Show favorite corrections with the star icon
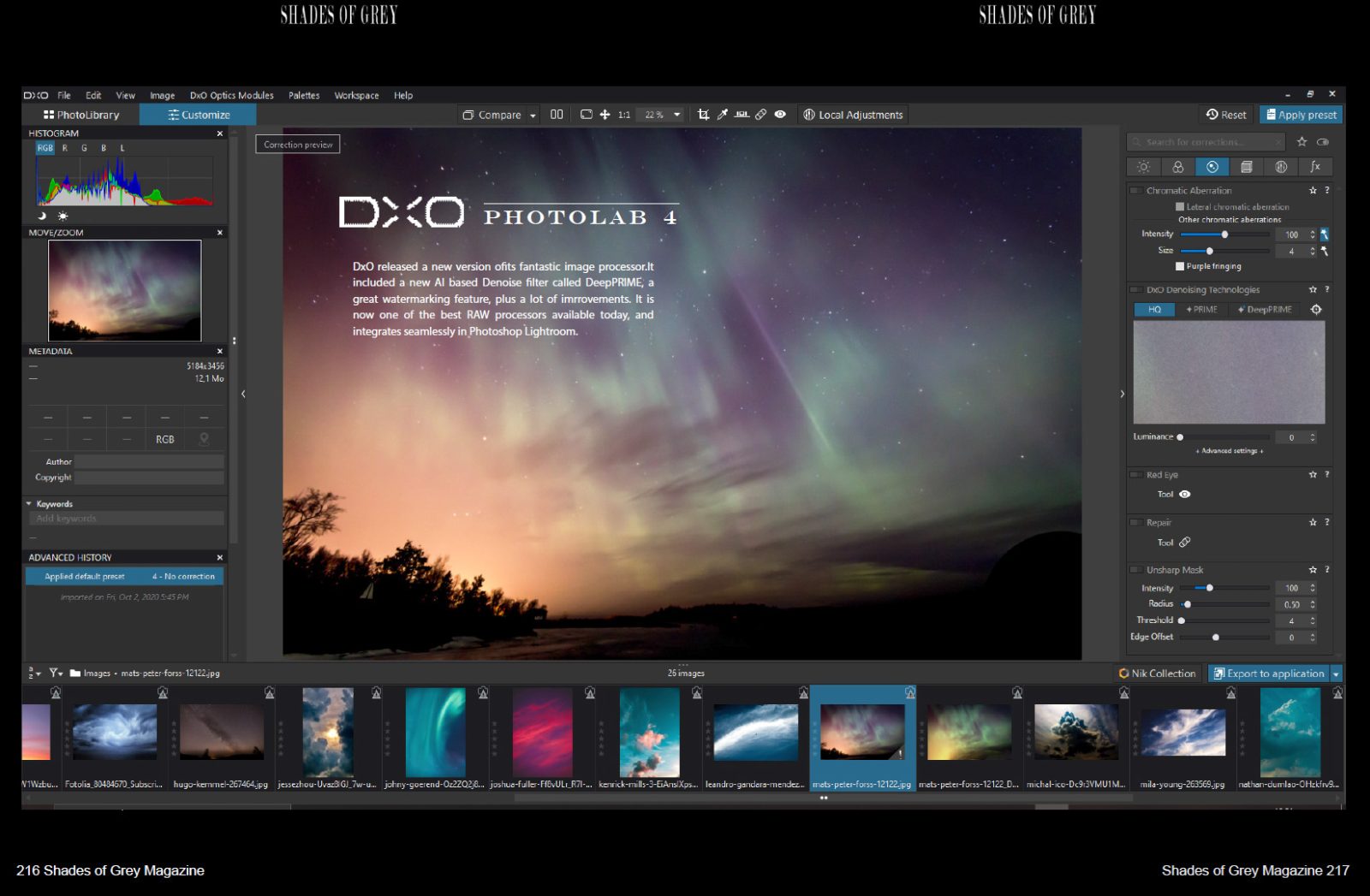 [1302, 142]
